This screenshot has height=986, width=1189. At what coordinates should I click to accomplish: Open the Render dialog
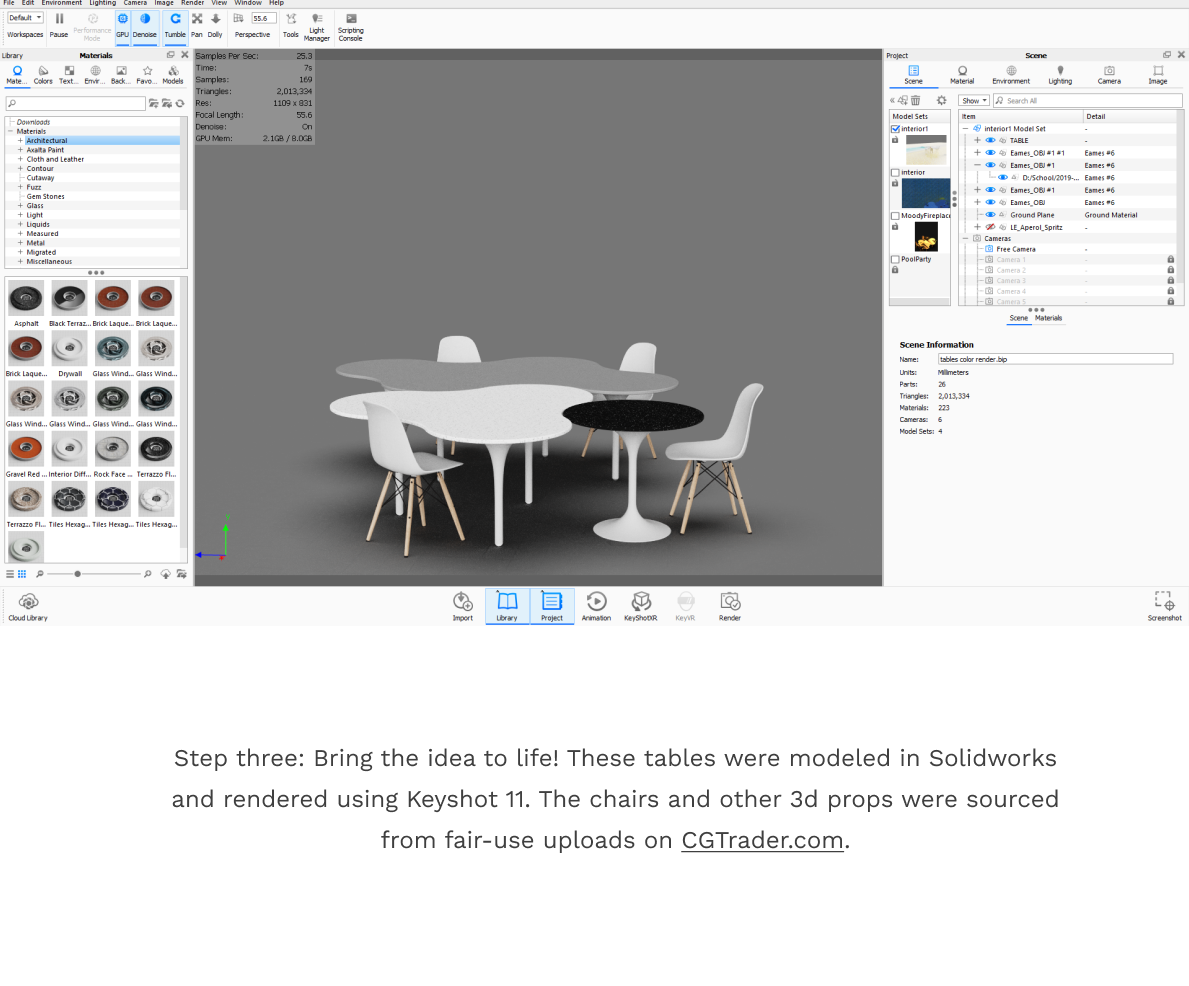(x=729, y=608)
